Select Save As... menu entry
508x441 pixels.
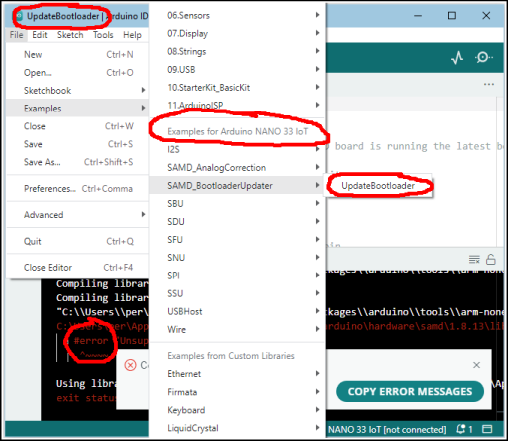tap(77, 162)
